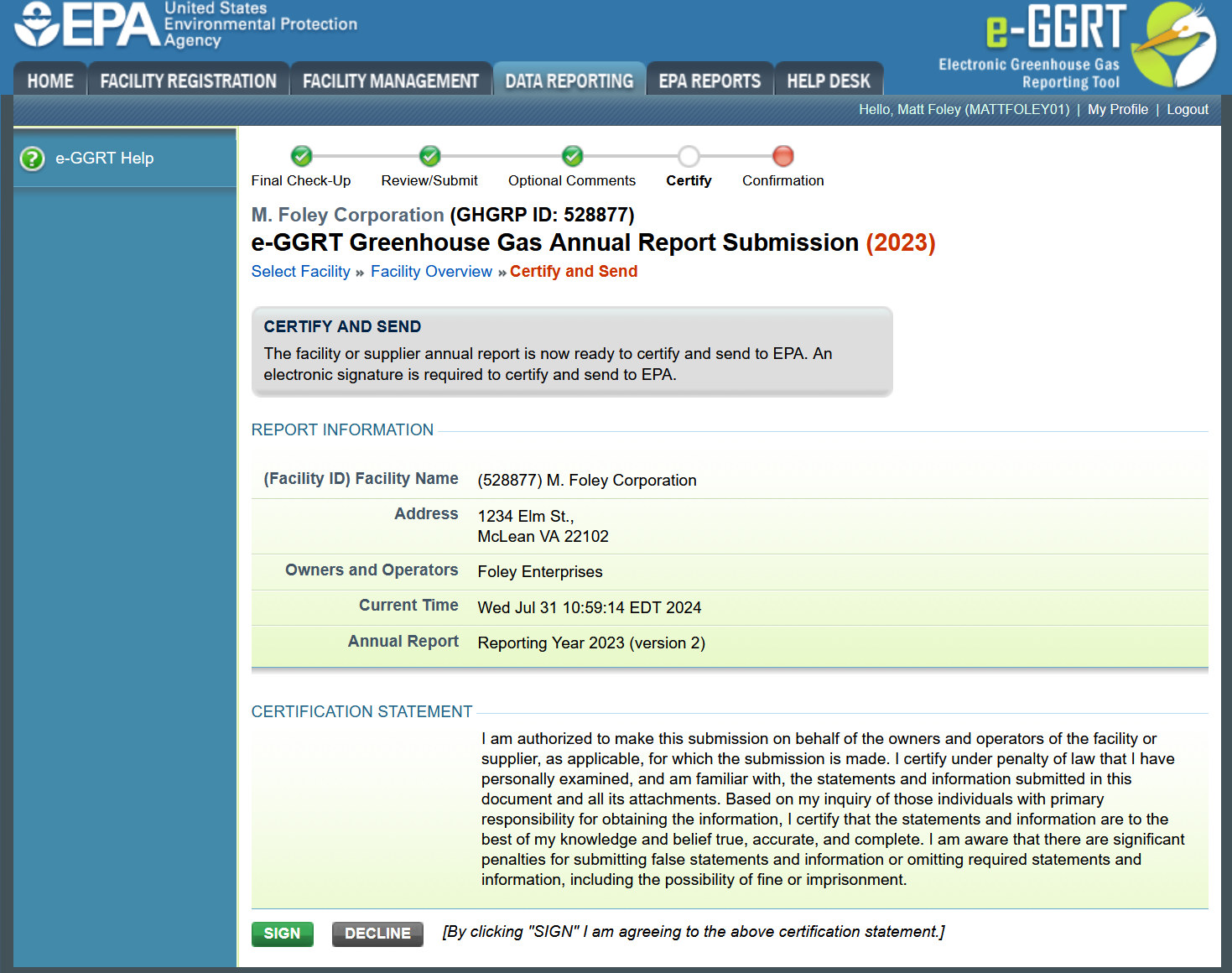Click the Review/Submit green checkmark step
1232x973 pixels.
click(x=429, y=156)
